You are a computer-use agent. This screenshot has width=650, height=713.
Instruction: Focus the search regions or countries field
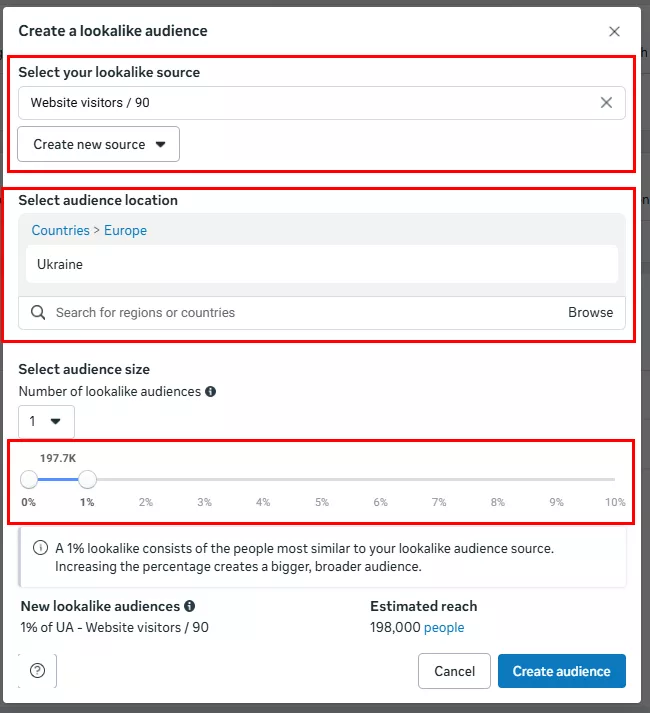300,312
